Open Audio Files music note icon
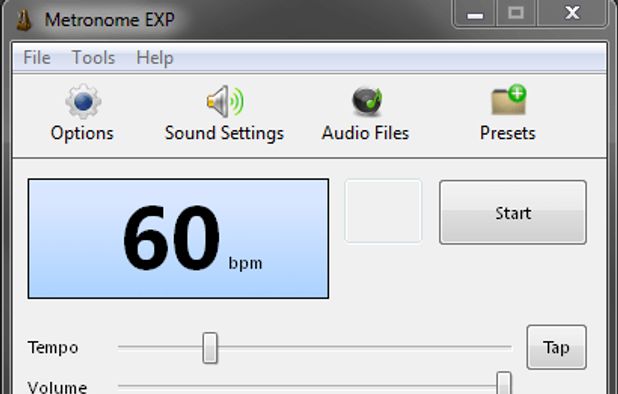The height and width of the screenshot is (394, 618). pyautogui.click(x=367, y=102)
